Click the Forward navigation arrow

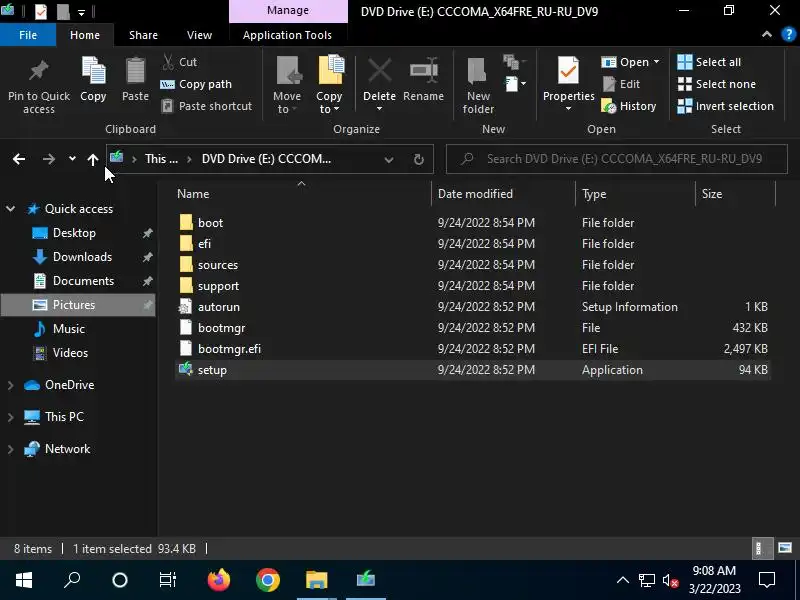[x=48, y=159]
